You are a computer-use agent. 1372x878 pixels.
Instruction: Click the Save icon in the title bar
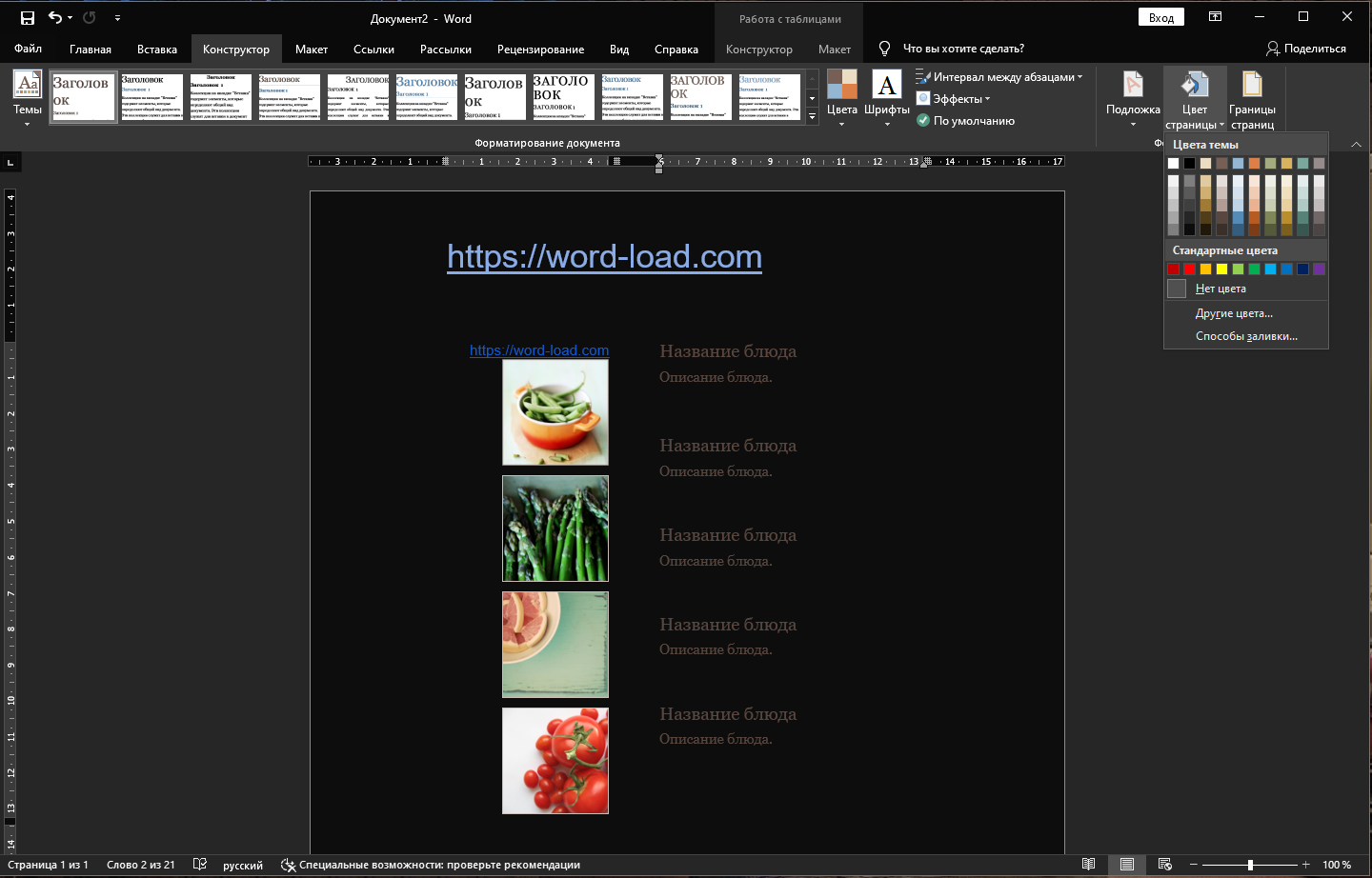[27, 18]
